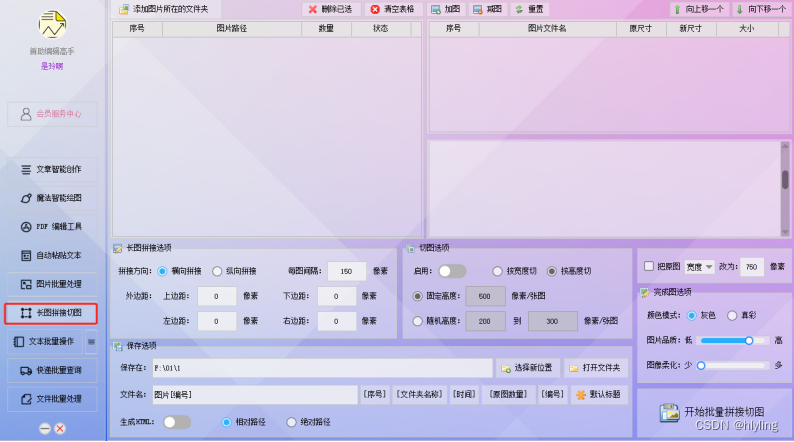Open 文章智能创作 in the sidebar
The image size is (794, 442).
(x=52, y=170)
